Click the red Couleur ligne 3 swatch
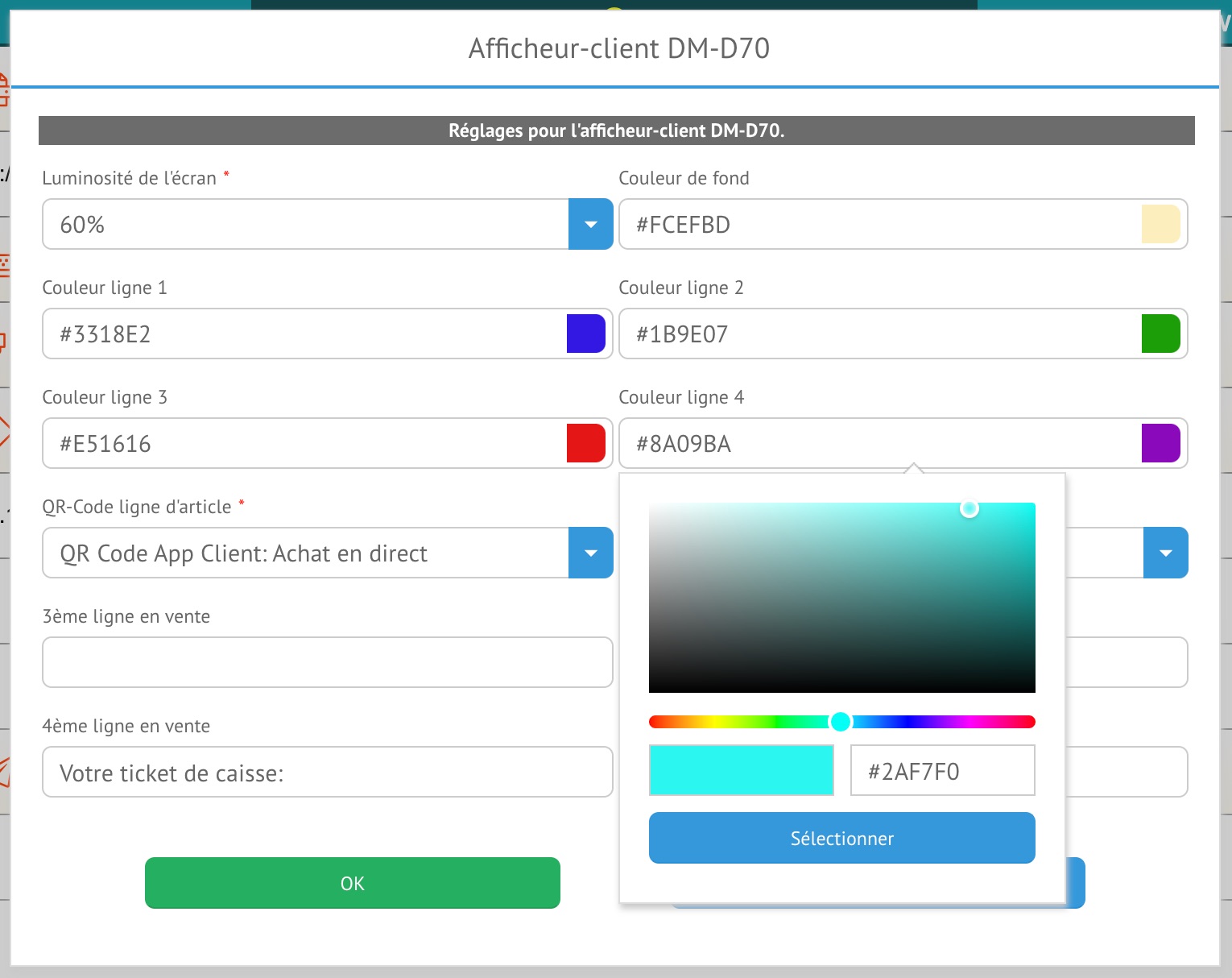 [585, 444]
